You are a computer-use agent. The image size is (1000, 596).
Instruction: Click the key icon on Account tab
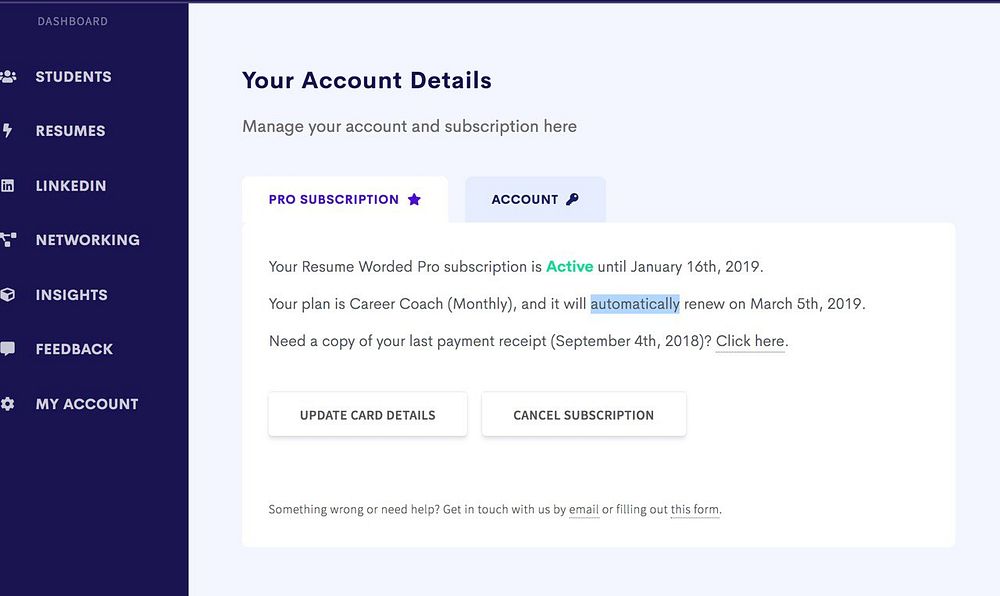[x=572, y=200]
